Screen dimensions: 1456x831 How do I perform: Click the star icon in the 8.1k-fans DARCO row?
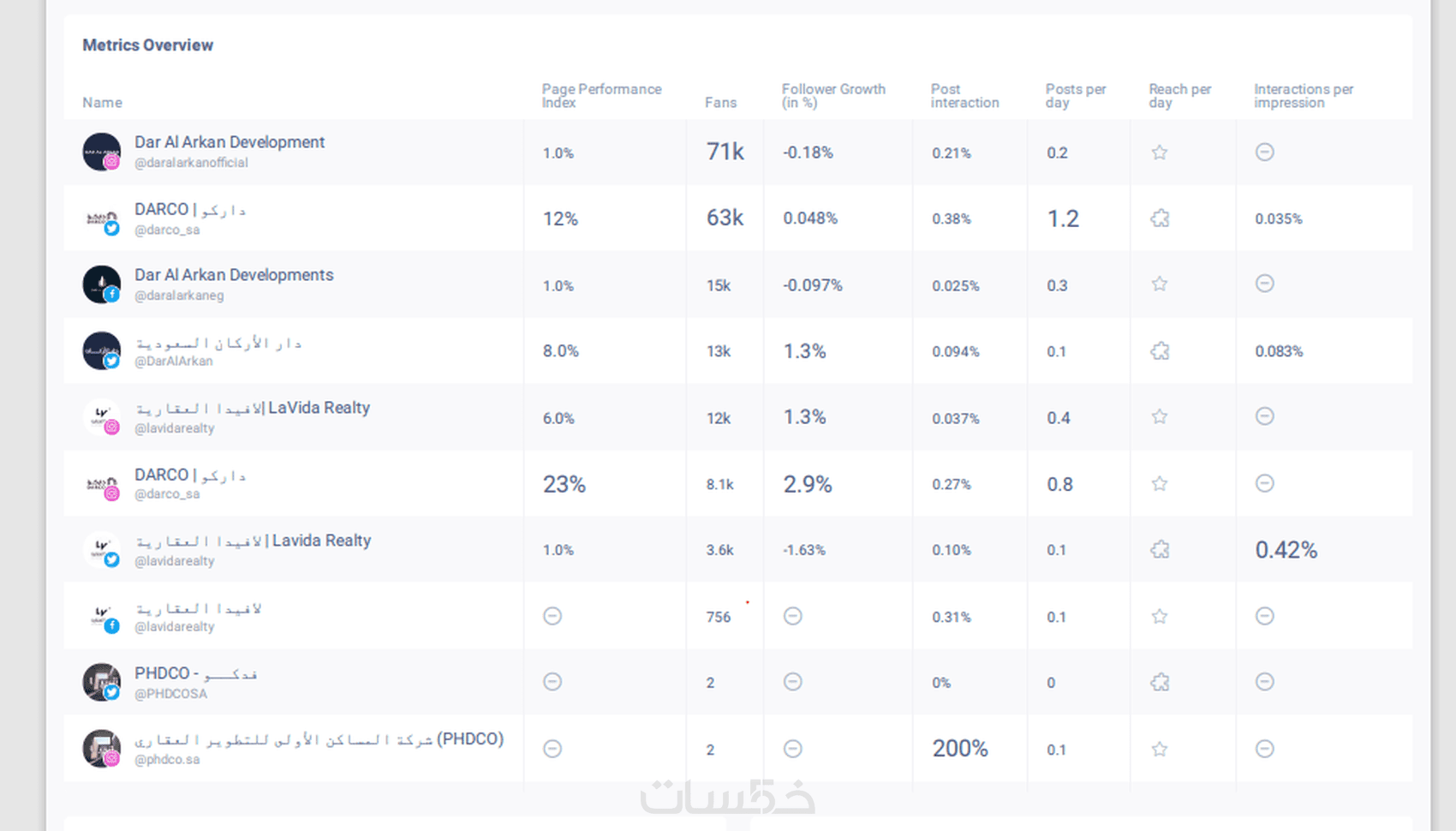point(1159,484)
